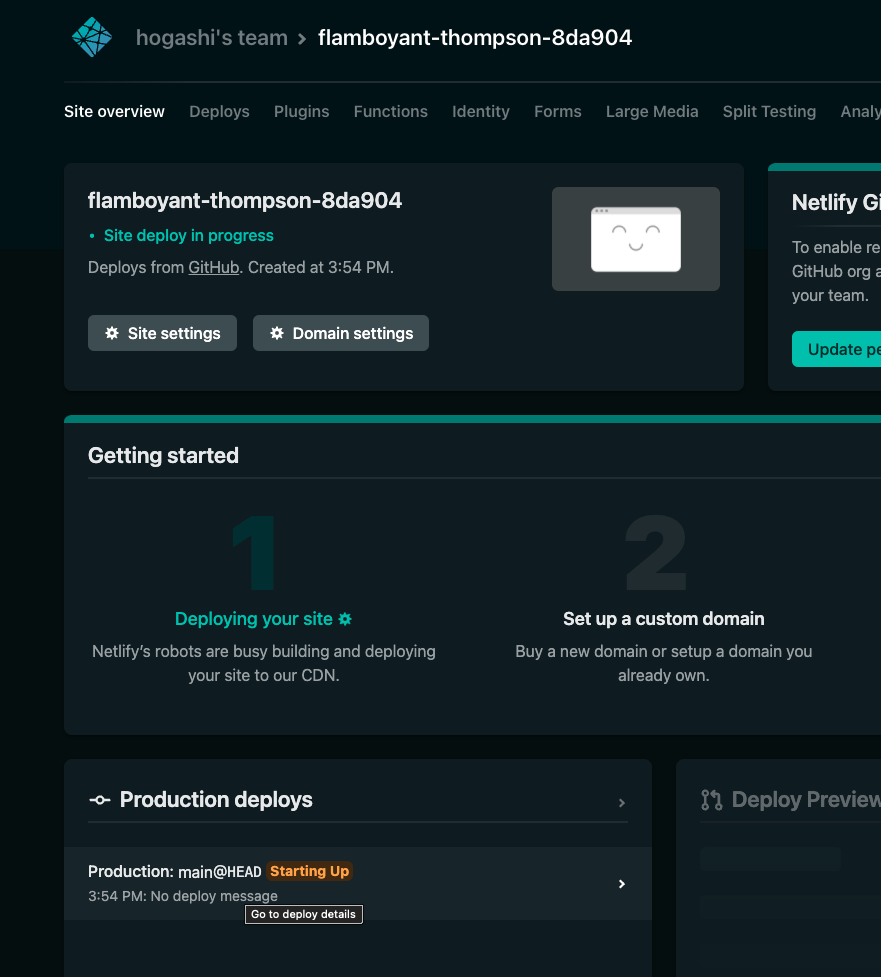The width and height of the screenshot is (881, 977).
Task: Open the Identity tab
Action: point(480,112)
